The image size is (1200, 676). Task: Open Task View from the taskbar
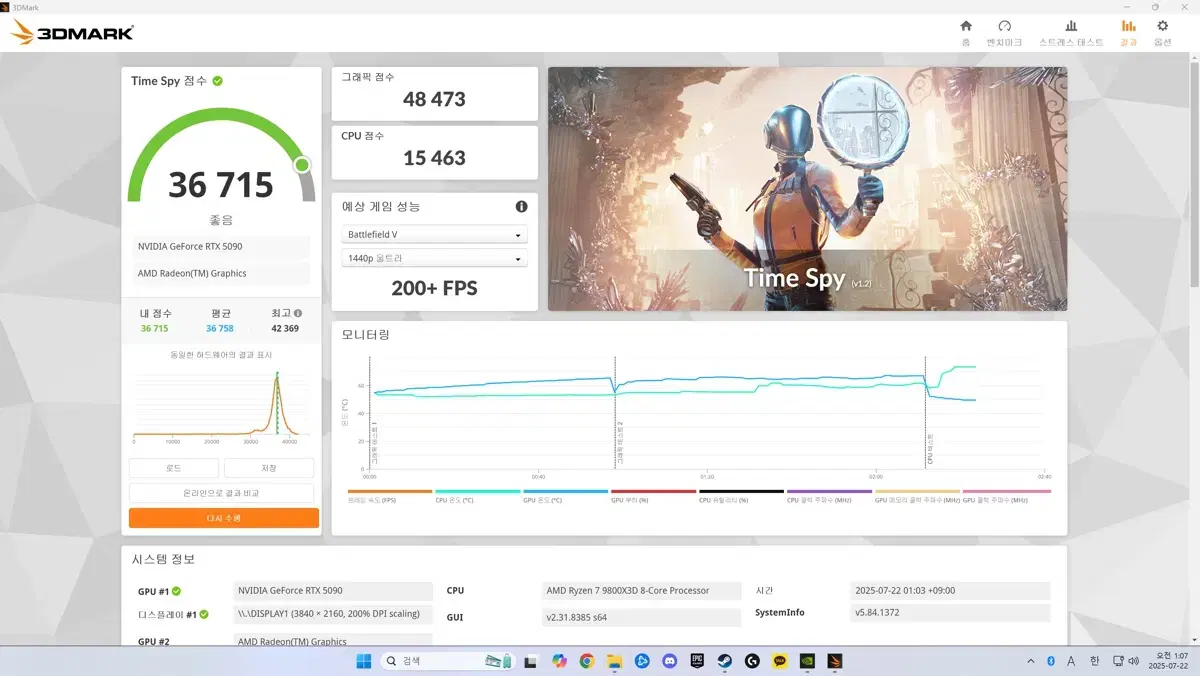point(531,661)
